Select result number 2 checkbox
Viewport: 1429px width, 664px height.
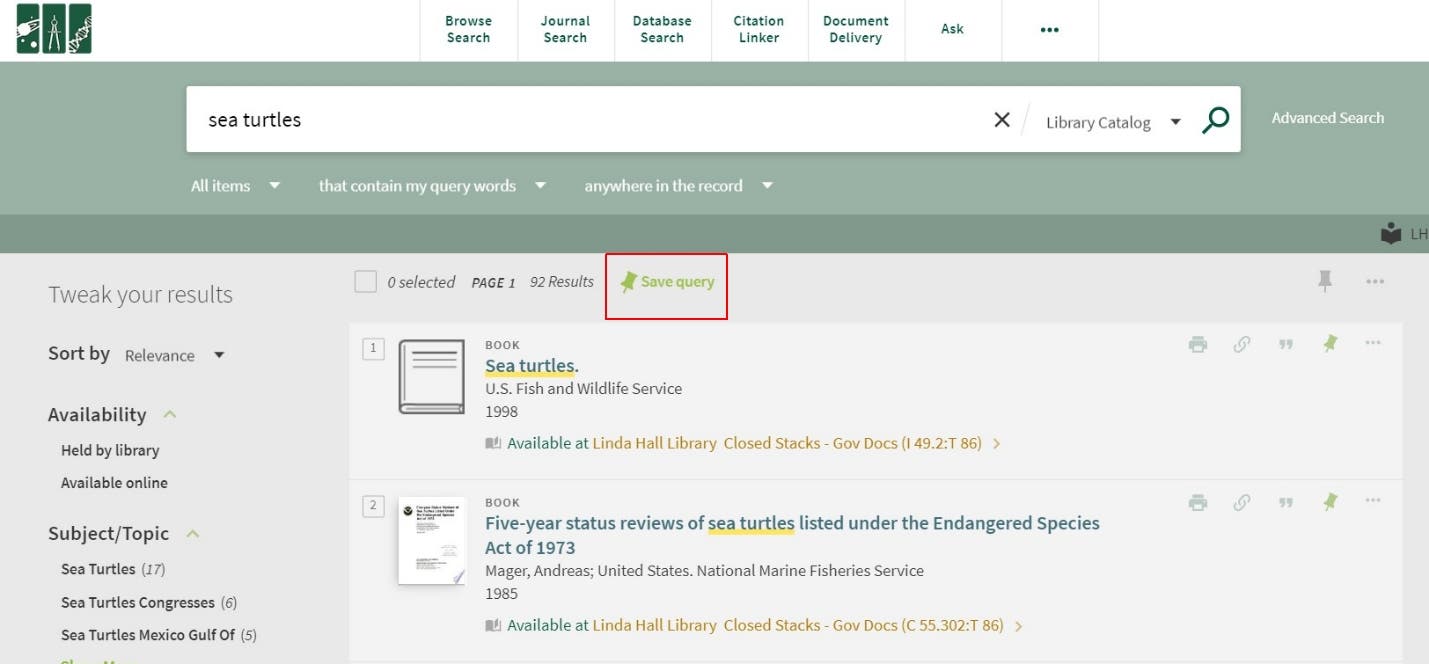point(373,506)
